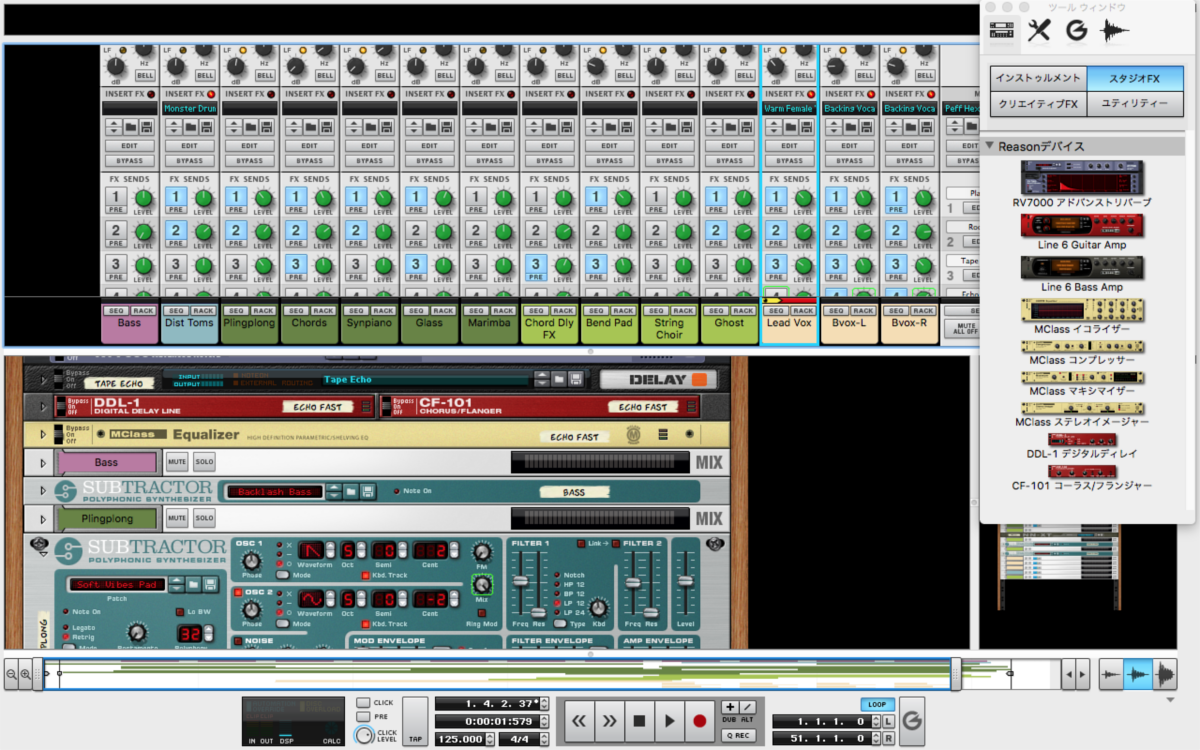Zoom in the song navigator
This screenshot has width=1200, height=750.
pyautogui.click(x=26, y=675)
